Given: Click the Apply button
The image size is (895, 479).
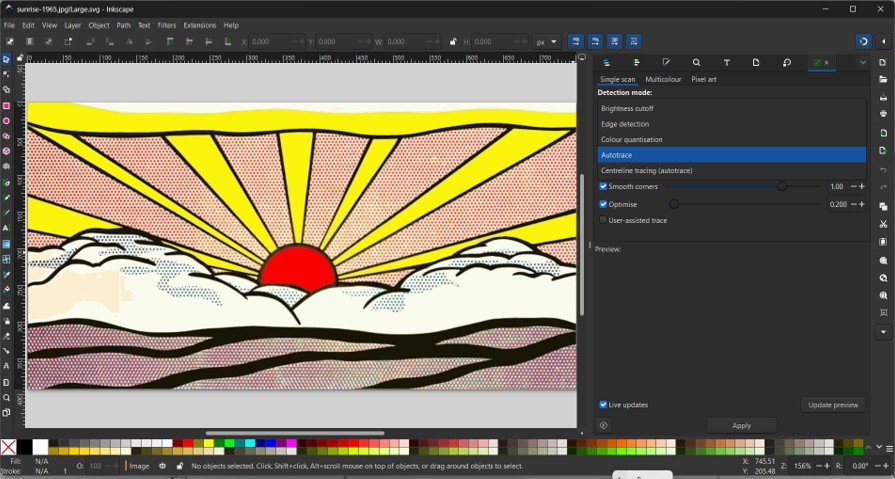Looking at the screenshot, I should [x=741, y=425].
